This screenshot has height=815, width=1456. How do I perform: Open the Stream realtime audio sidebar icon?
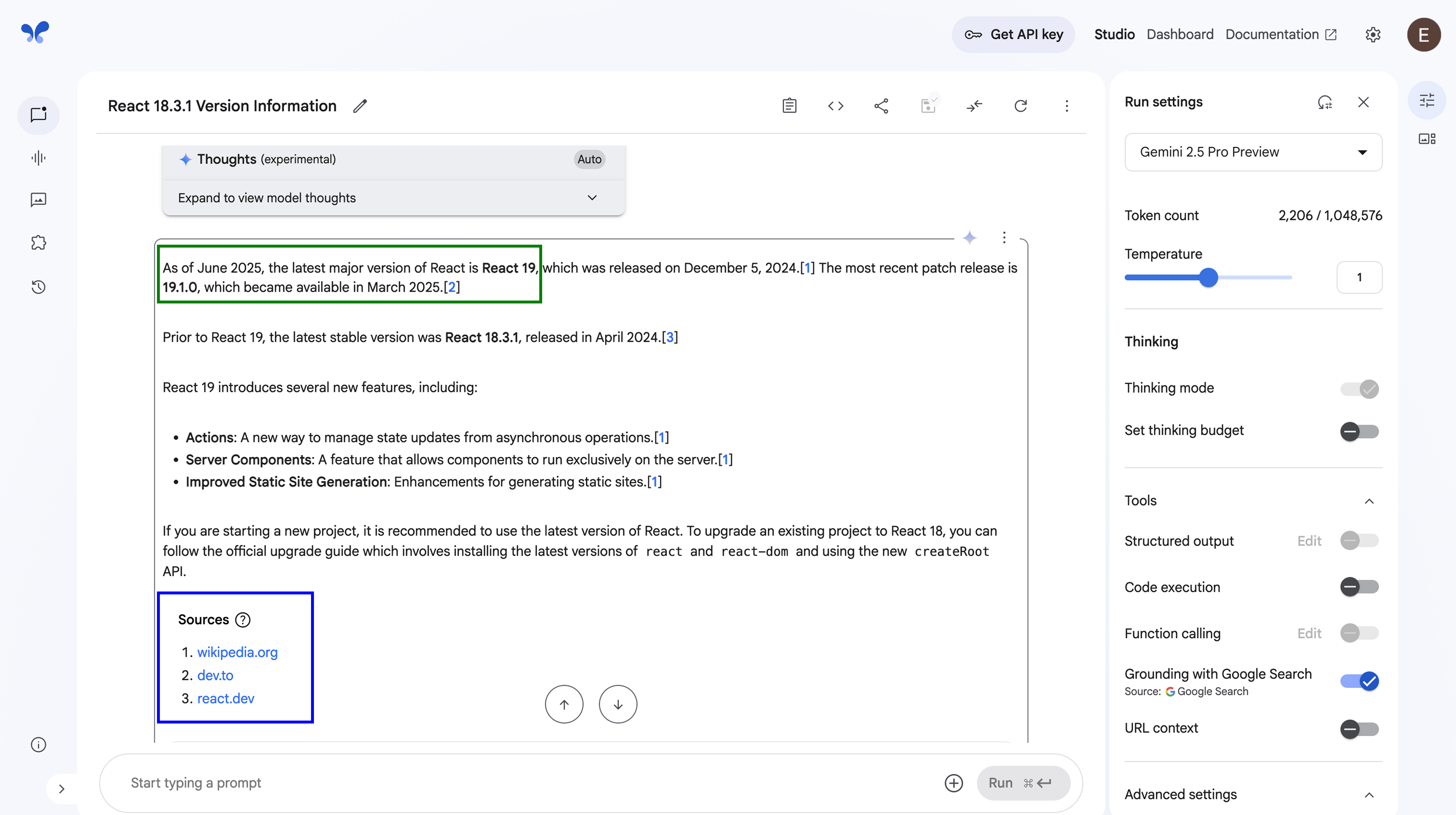click(x=39, y=158)
